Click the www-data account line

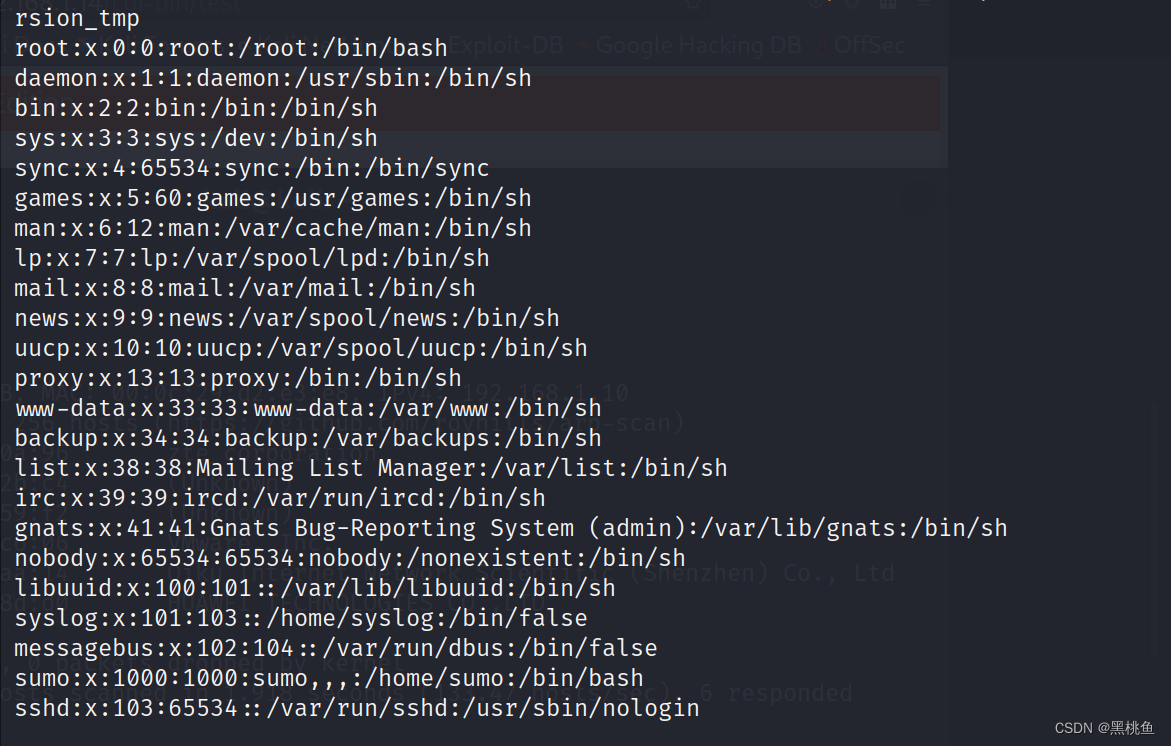(x=308, y=408)
